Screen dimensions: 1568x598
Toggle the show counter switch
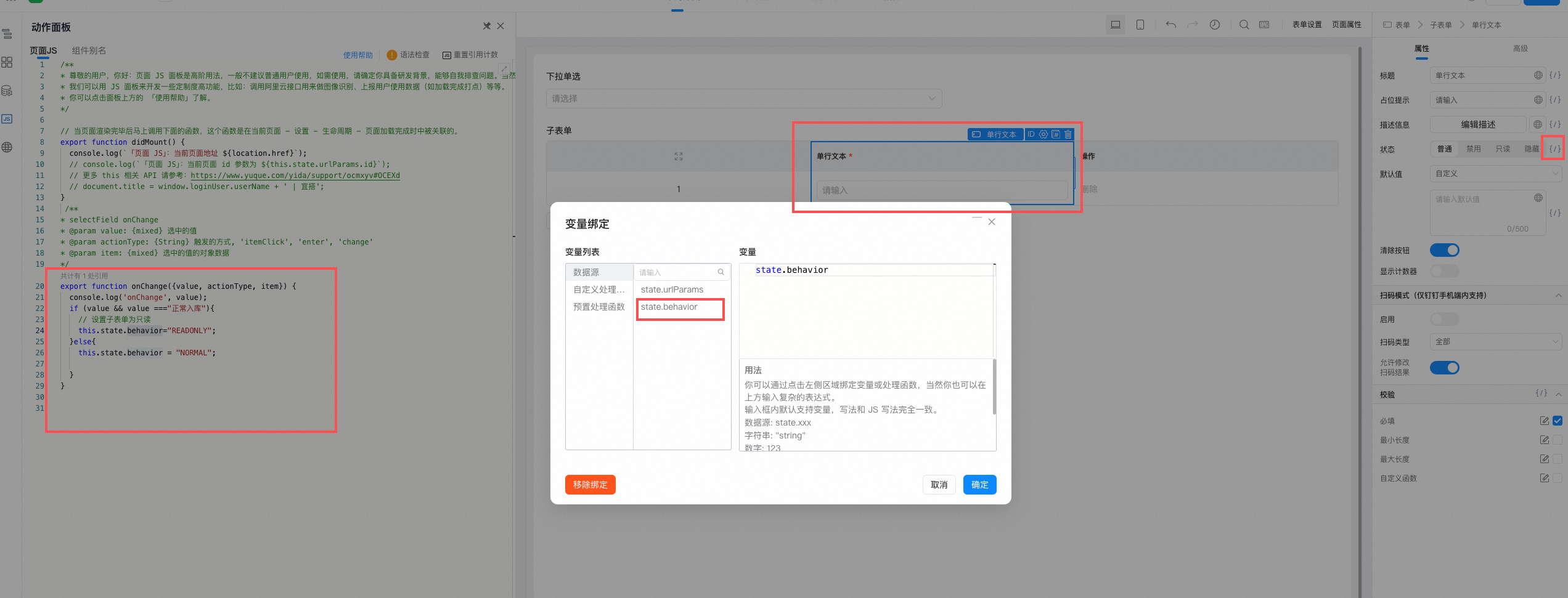1444,271
